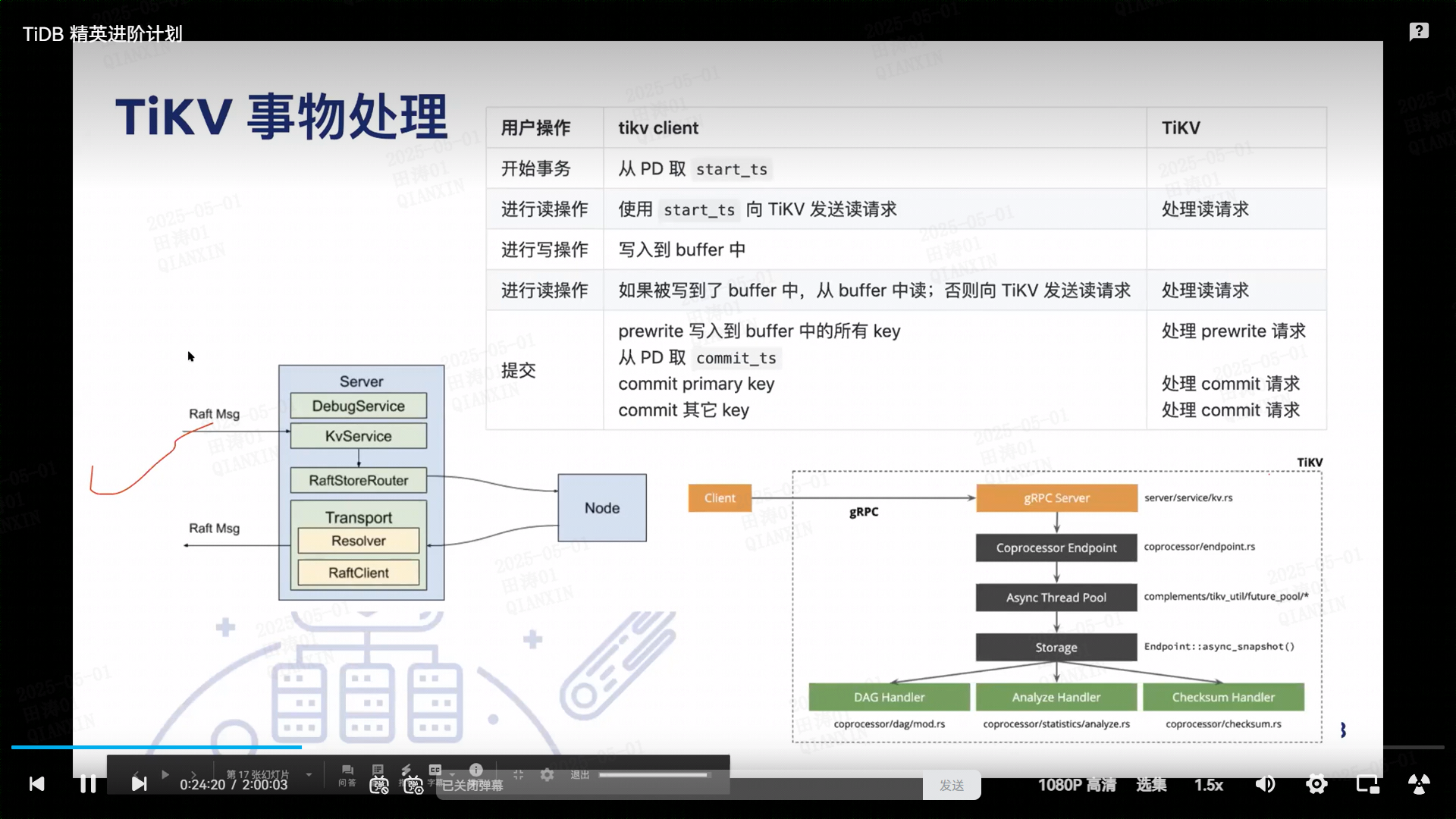Image resolution: width=1456 pixels, height=819 pixels.
Task: Go to the previous video
Action: 36,784
